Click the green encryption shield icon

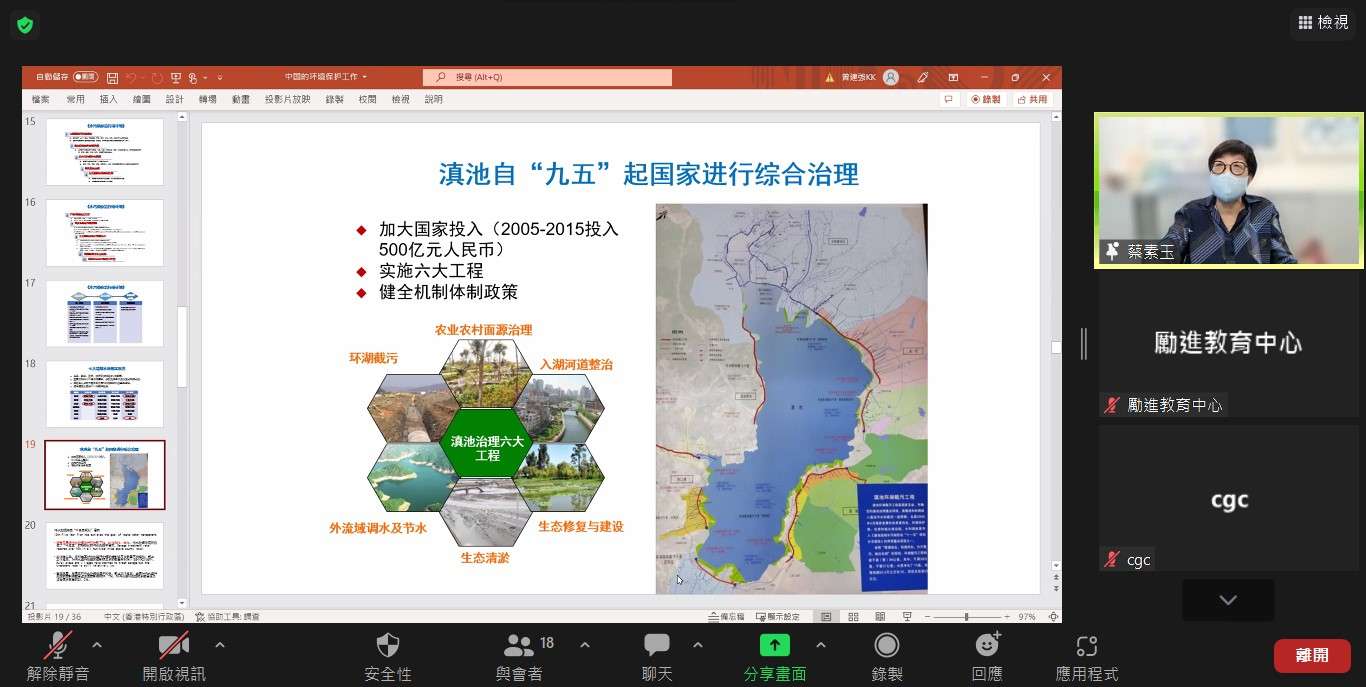pyautogui.click(x=25, y=25)
